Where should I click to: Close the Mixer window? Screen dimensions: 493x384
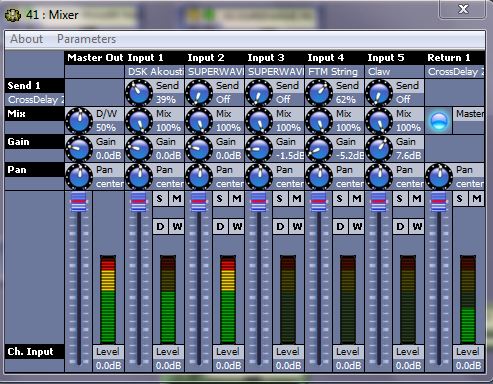click(x=463, y=9)
